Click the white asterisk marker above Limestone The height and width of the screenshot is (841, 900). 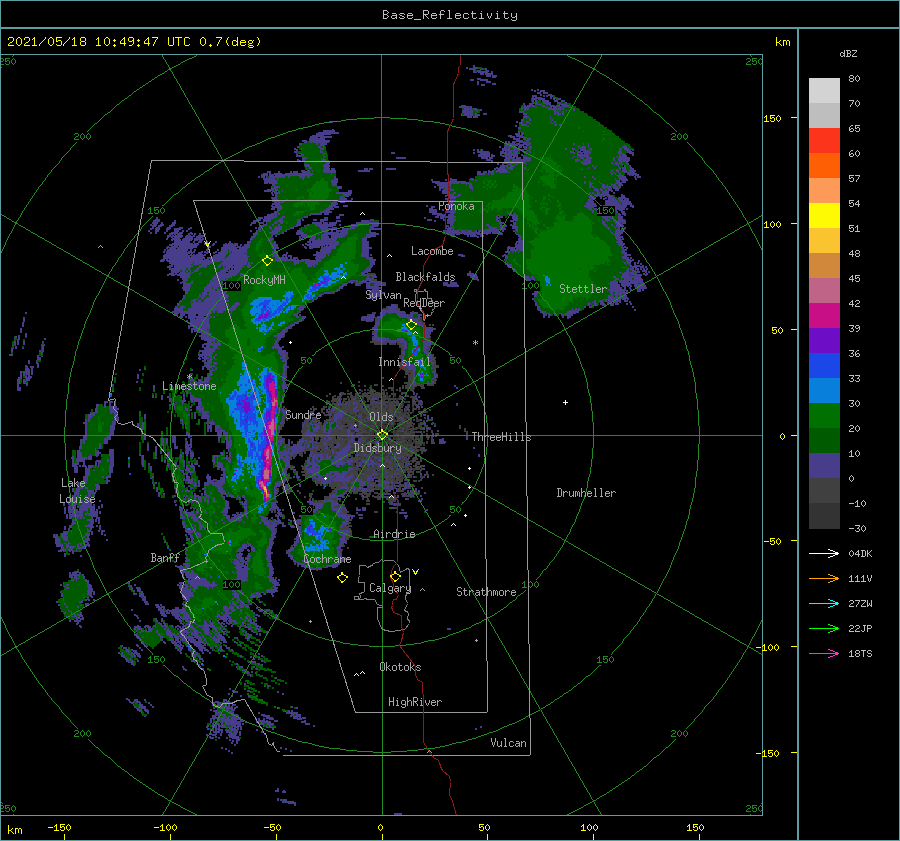[189, 377]
